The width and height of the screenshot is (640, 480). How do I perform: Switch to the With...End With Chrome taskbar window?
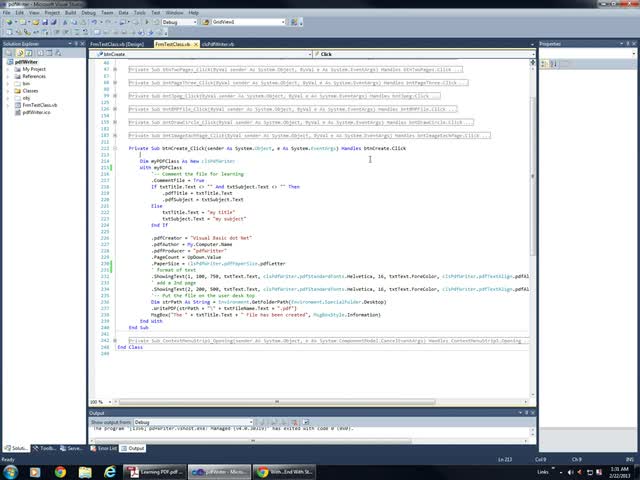(284, 472)
